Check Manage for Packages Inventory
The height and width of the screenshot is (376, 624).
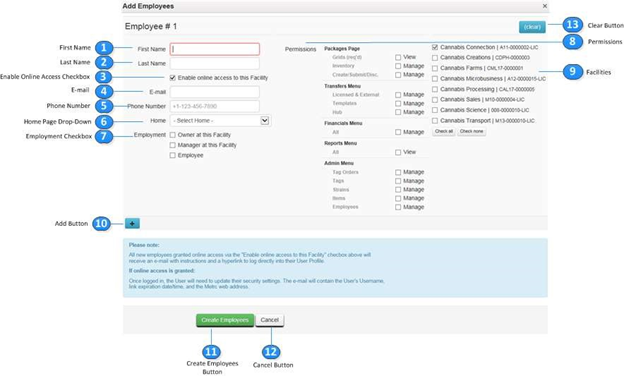coord(398,66)
